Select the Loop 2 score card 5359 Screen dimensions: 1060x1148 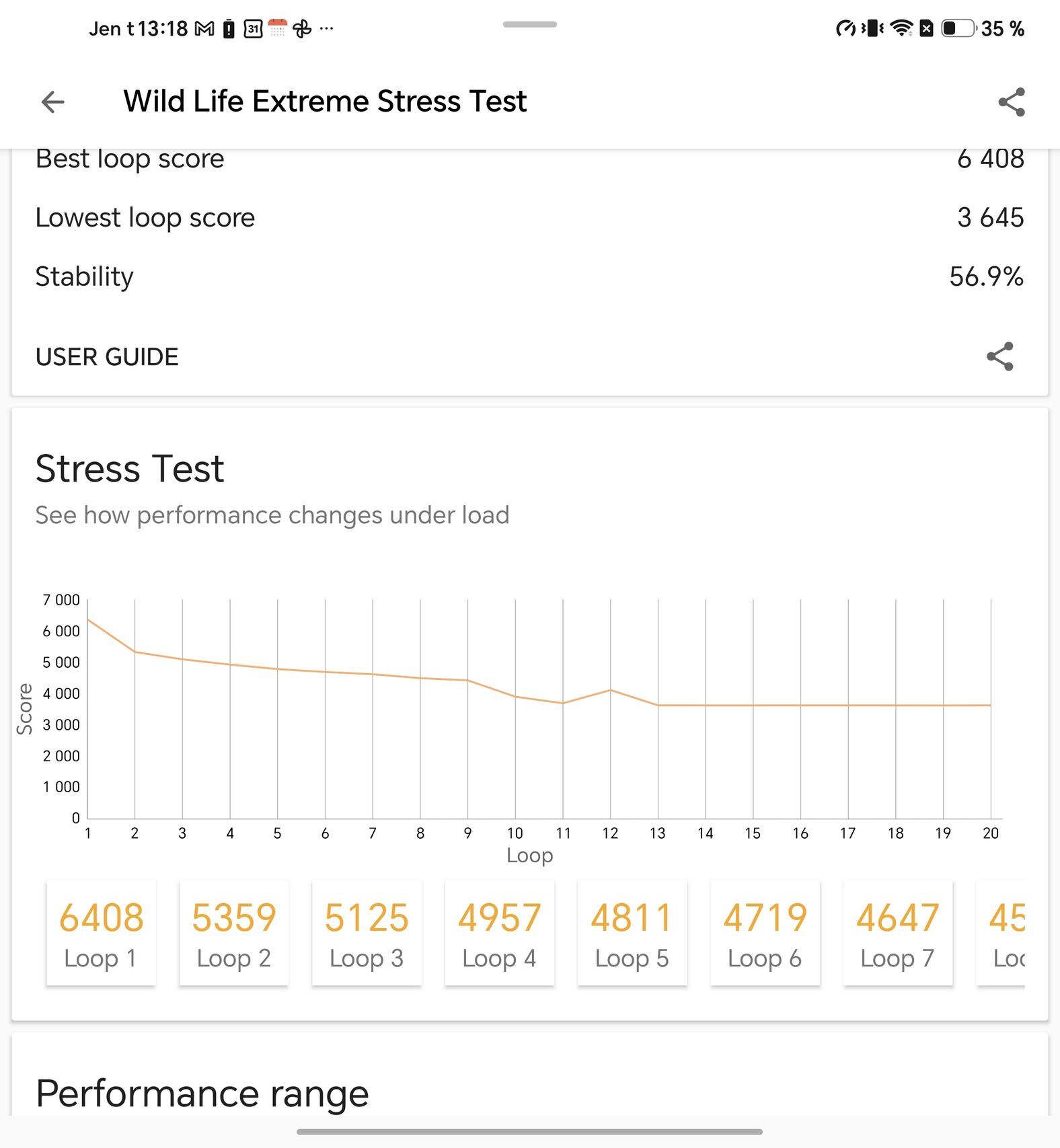[233, 933]
